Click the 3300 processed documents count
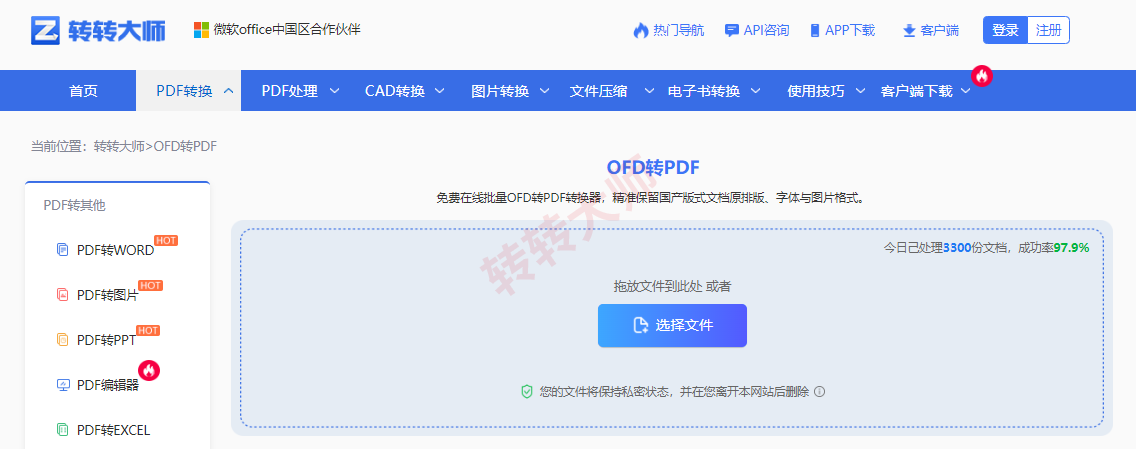This screenshot has height=449, width=1136. pos(957,247)
